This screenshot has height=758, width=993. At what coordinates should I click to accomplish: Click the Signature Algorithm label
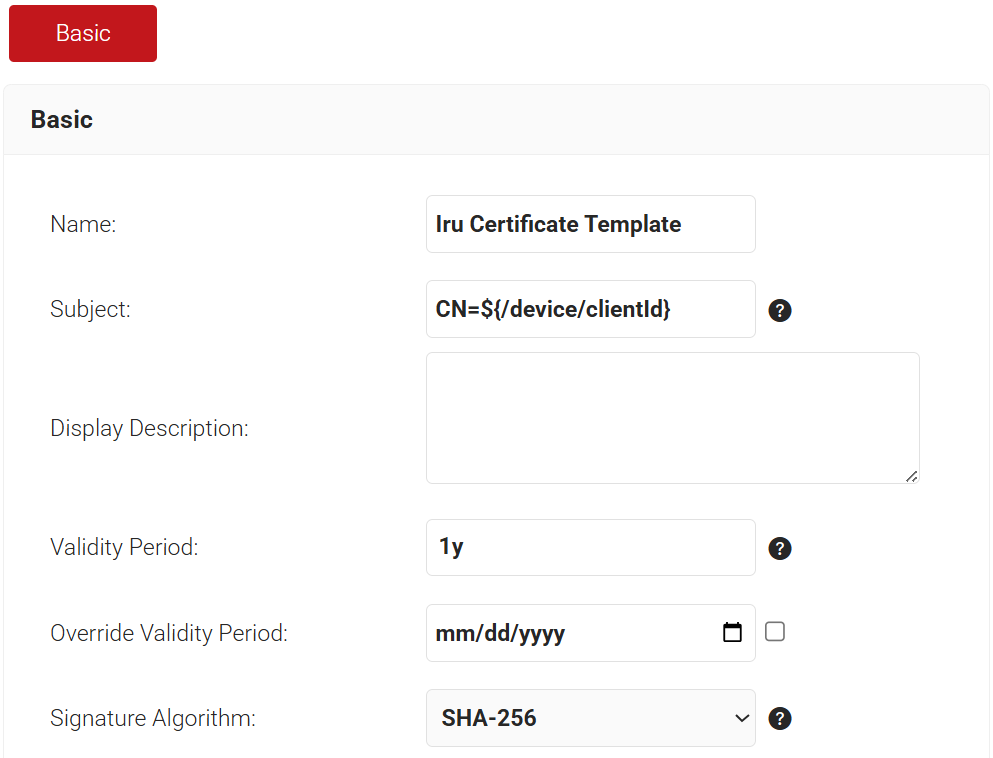153,719
